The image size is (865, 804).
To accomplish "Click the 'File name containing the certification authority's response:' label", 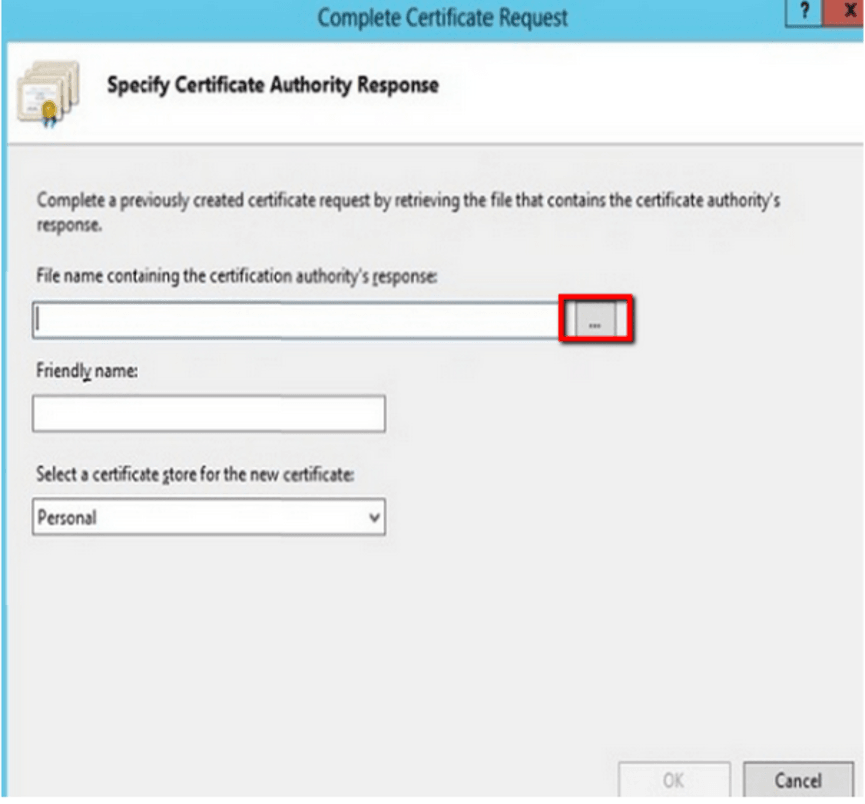I will click(x=237, y=276).
